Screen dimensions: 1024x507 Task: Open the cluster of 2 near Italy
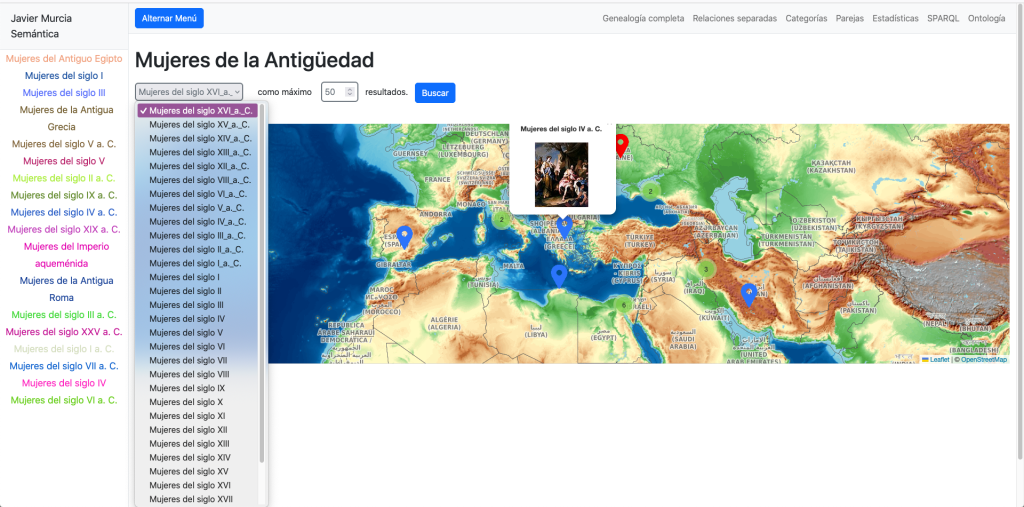click(501, 220)
